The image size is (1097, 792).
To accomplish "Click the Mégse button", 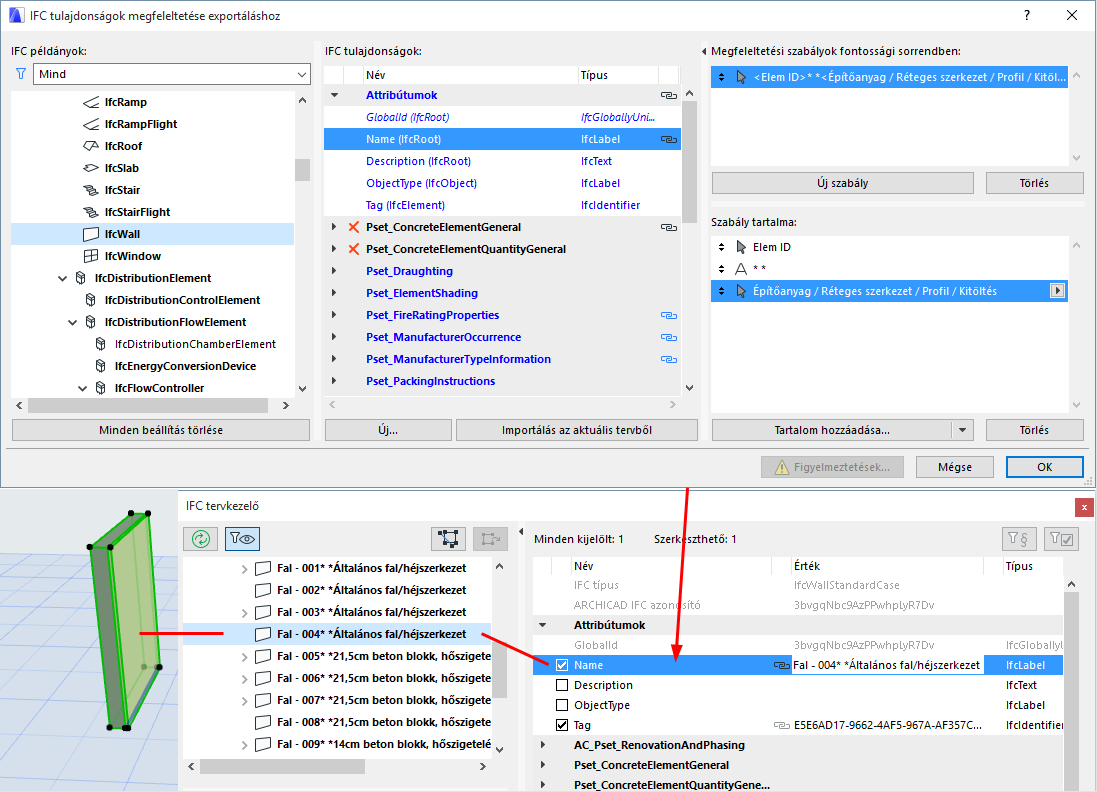I will [x=954, y=467].
